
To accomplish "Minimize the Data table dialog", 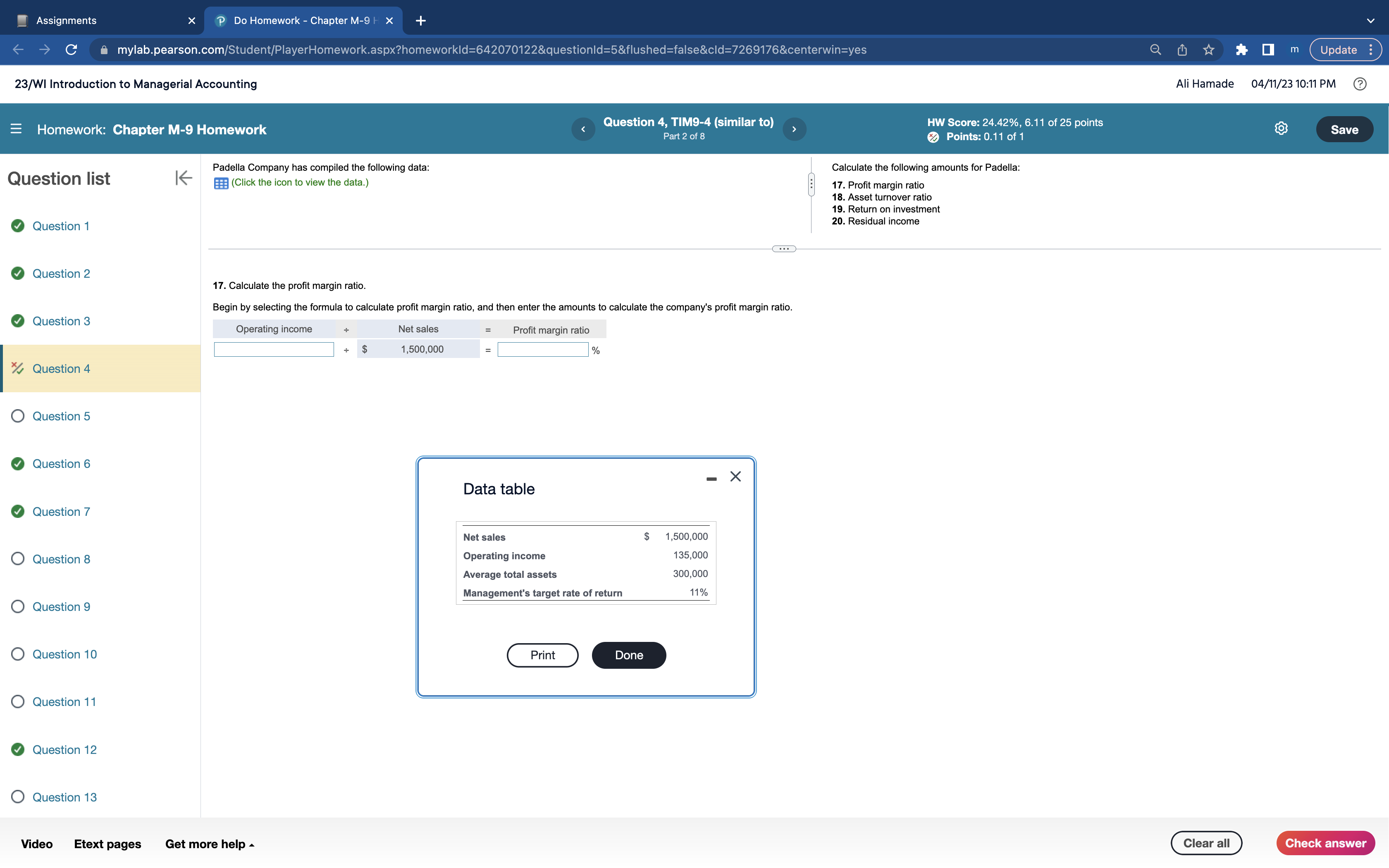I will [x=711, y=478].
